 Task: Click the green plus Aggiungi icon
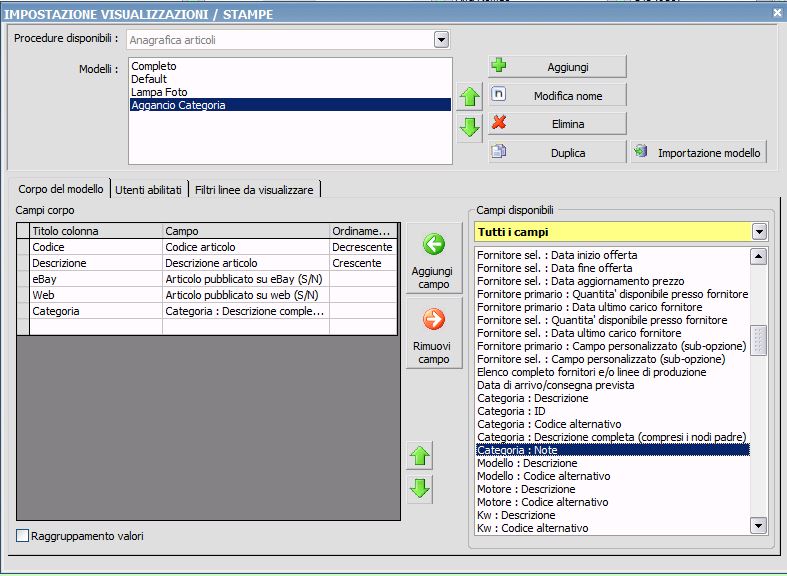pos(498,66)
